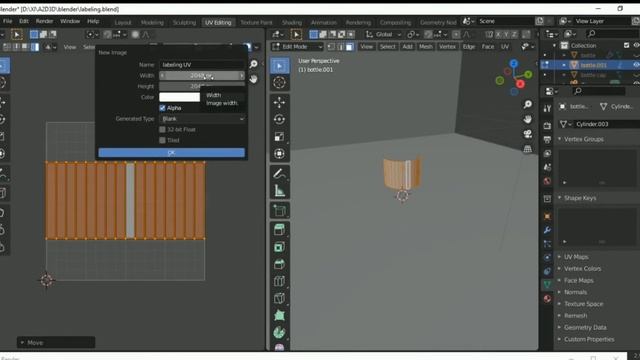Select the Inset Faces tool
Viewport: 640px width, 360px height.
[280, 247]
